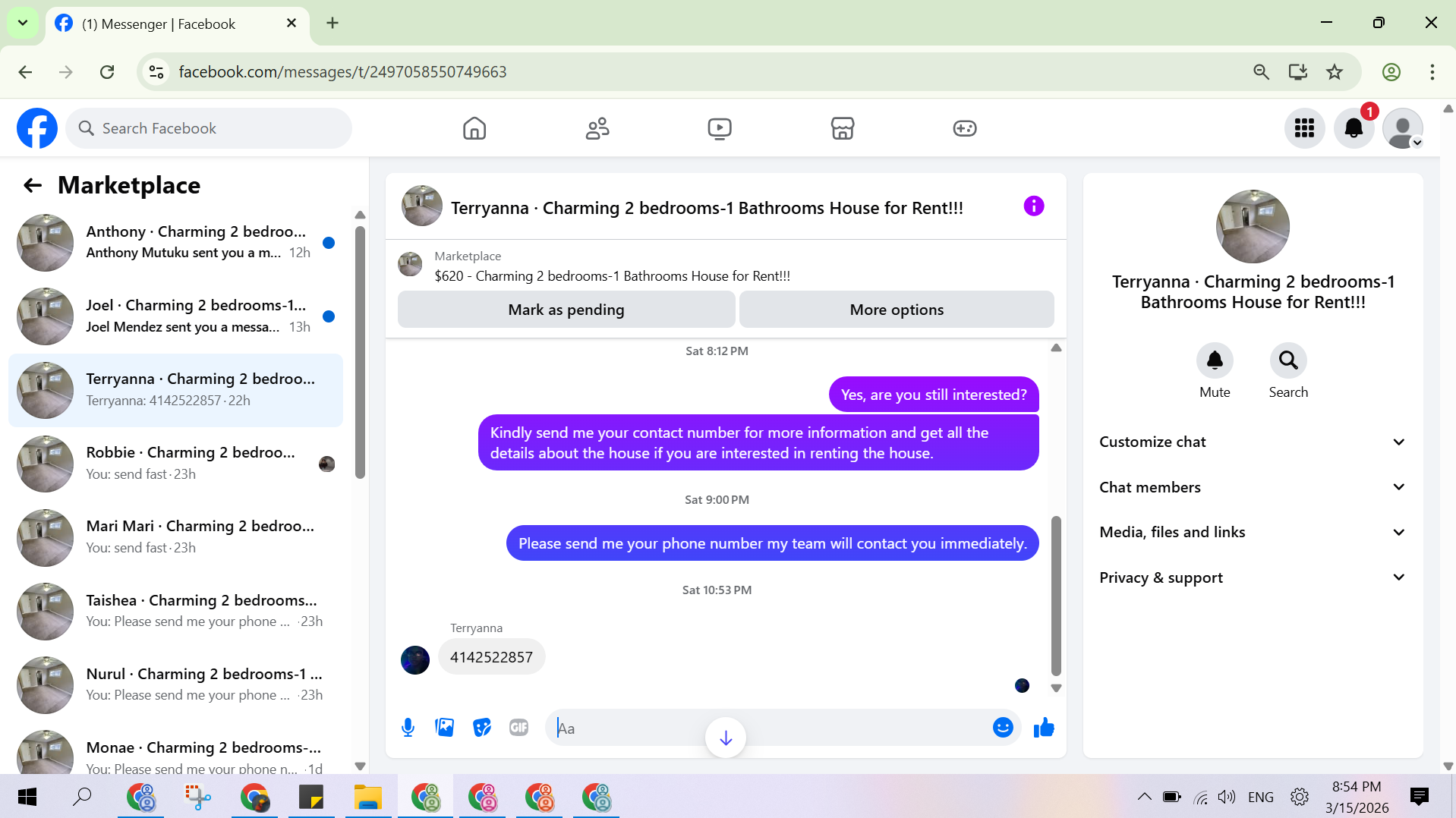Reload the page
This screenshot has height=818, width=1456.
107,72
